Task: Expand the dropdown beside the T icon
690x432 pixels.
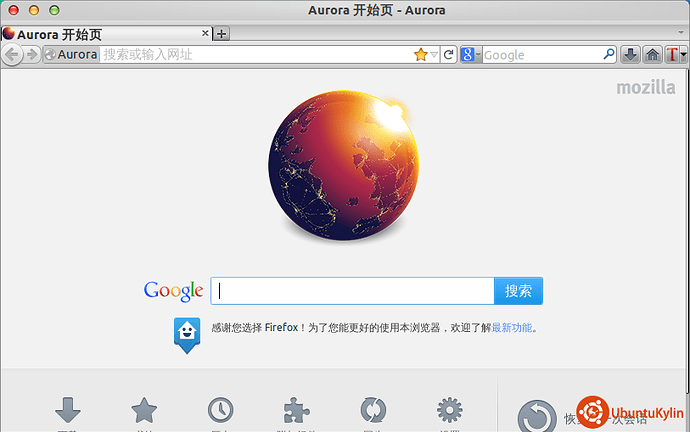Action: coord(683,55)
